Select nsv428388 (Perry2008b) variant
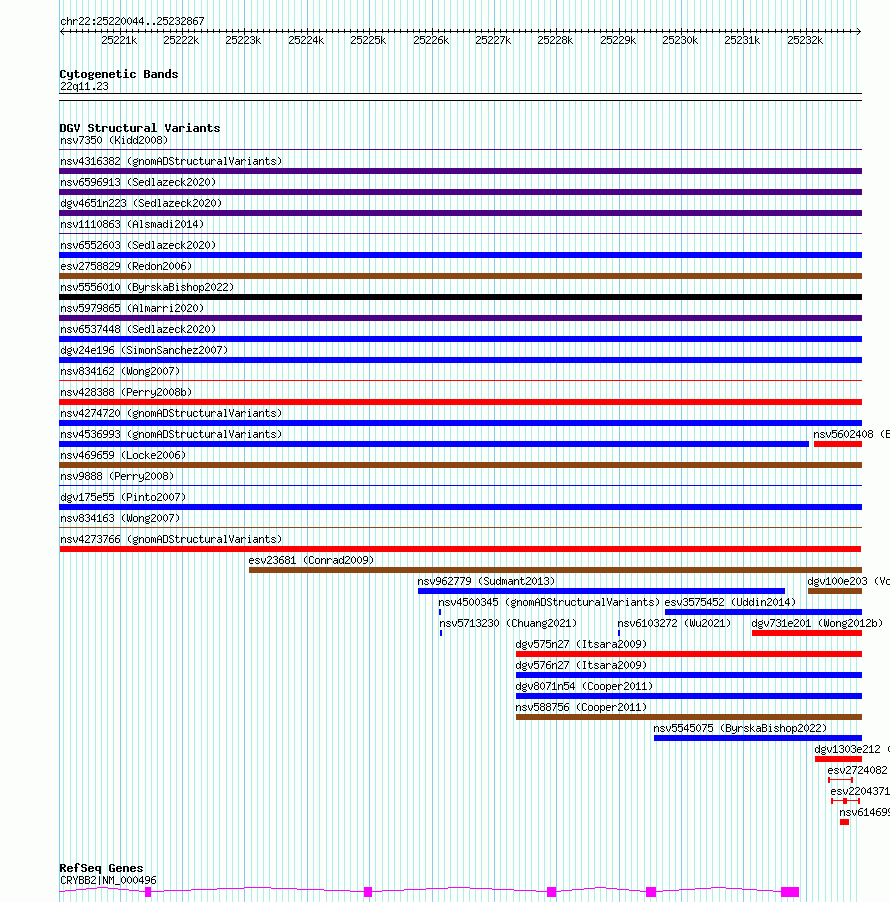Image resolution: width=890 pixels, height=902 pixels. 126,392
